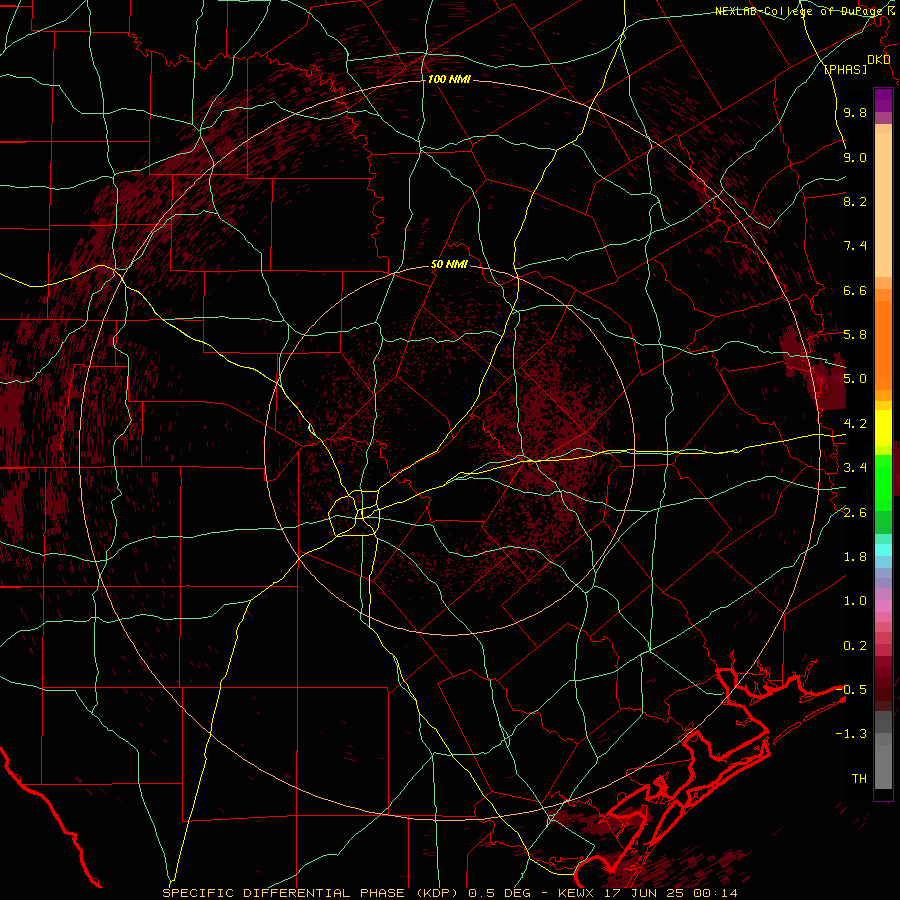Select the cyan legend swatch
Viewport: 900px width, 900px height.
[x=883, y=550]
